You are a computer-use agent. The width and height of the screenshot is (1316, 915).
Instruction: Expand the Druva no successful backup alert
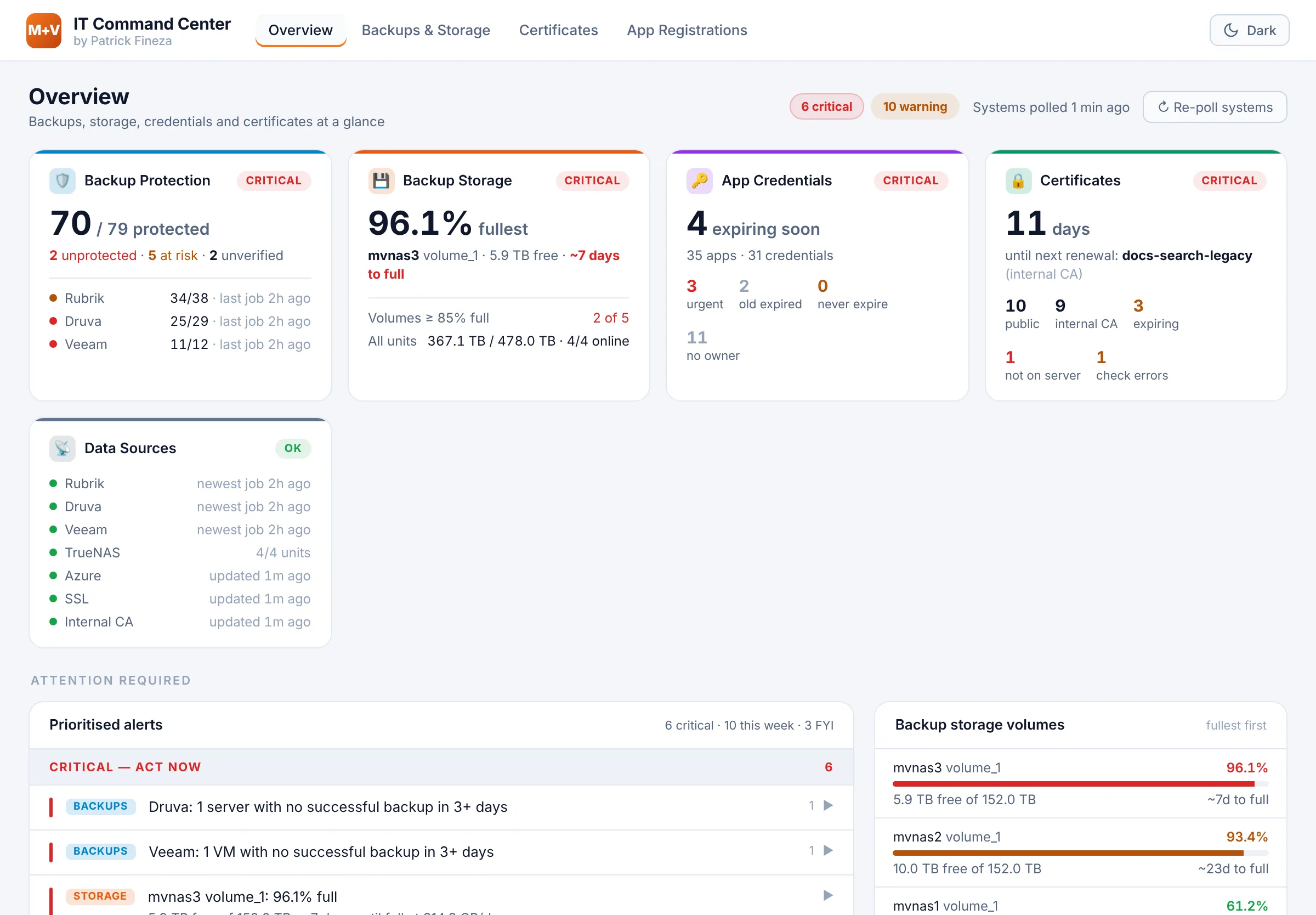point(441,806)
